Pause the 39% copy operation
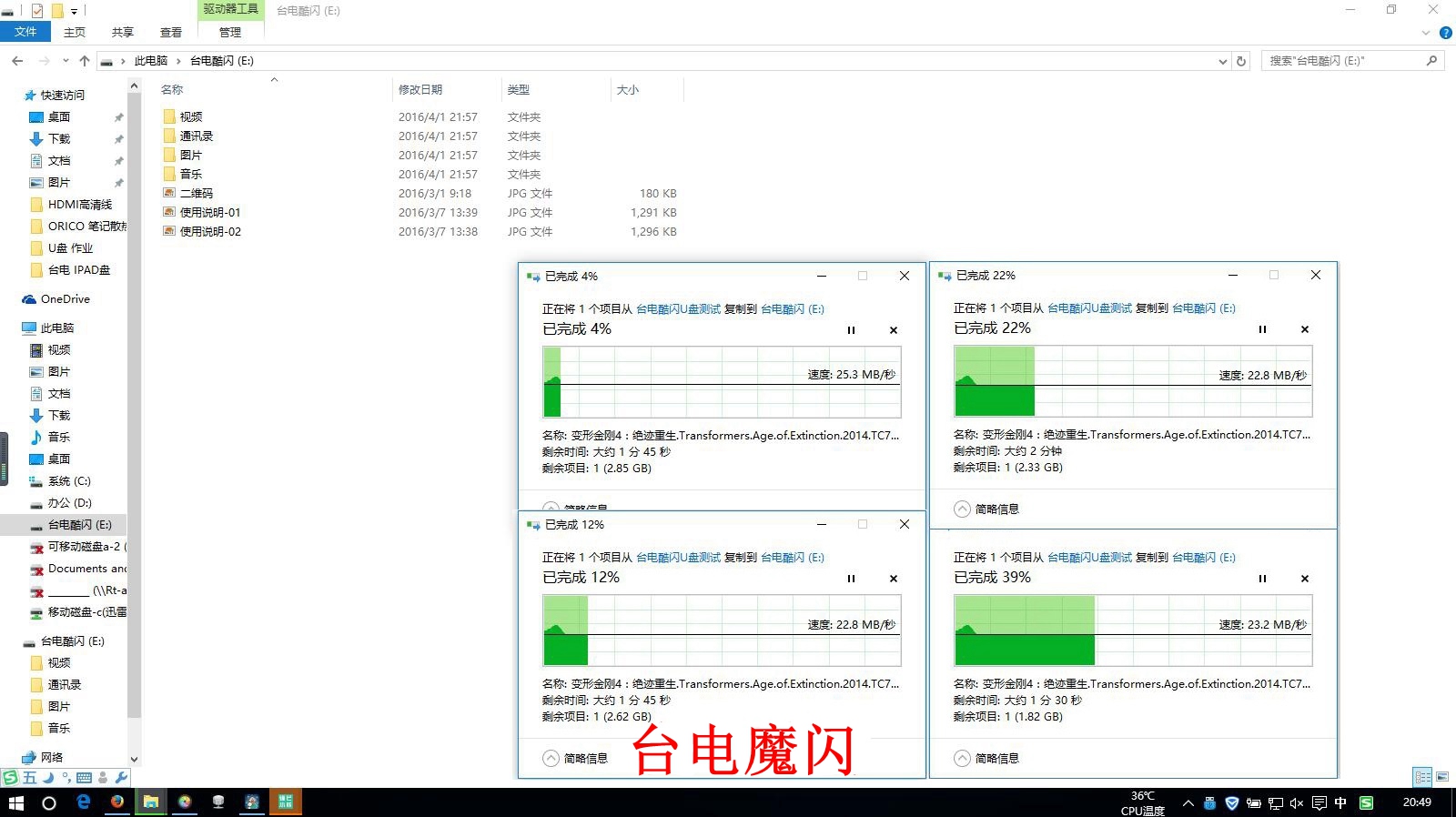The width and height of the screenshot is (1456, 817). pos(1262,579)
